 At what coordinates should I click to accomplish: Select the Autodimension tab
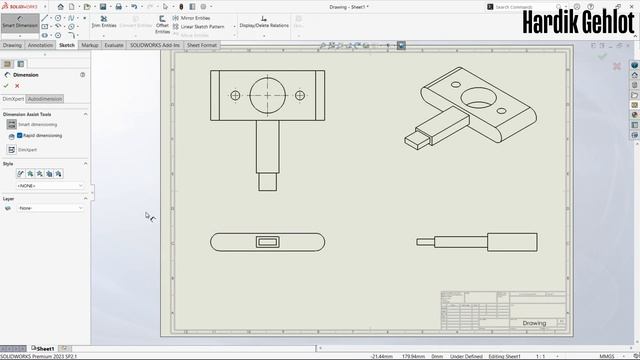click(45, 99)
